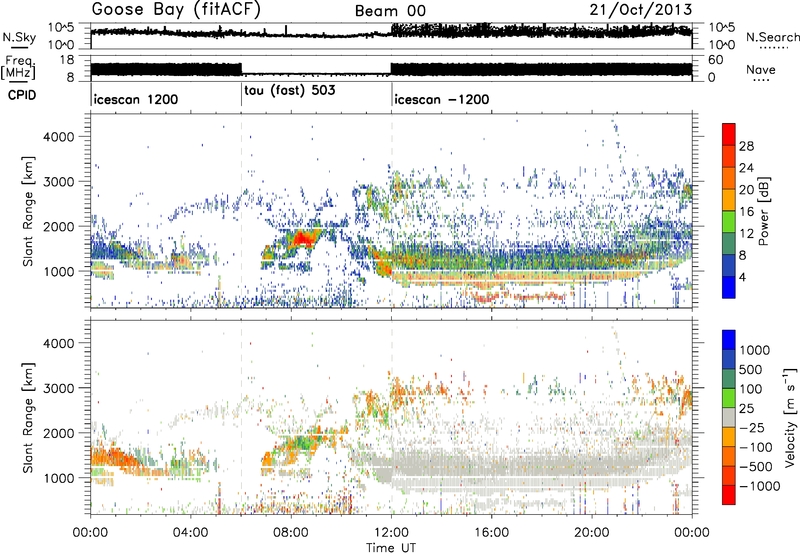This screenshot has height=554, width=800.
Task: Click the 'Slant Range [km]' label of power panel
Action: [28, 211]
